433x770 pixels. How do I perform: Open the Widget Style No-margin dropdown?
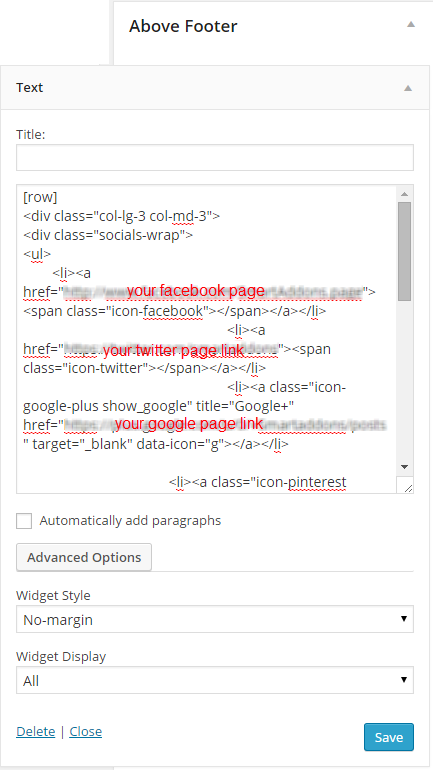pyautogui.click(x=215, y=619)
